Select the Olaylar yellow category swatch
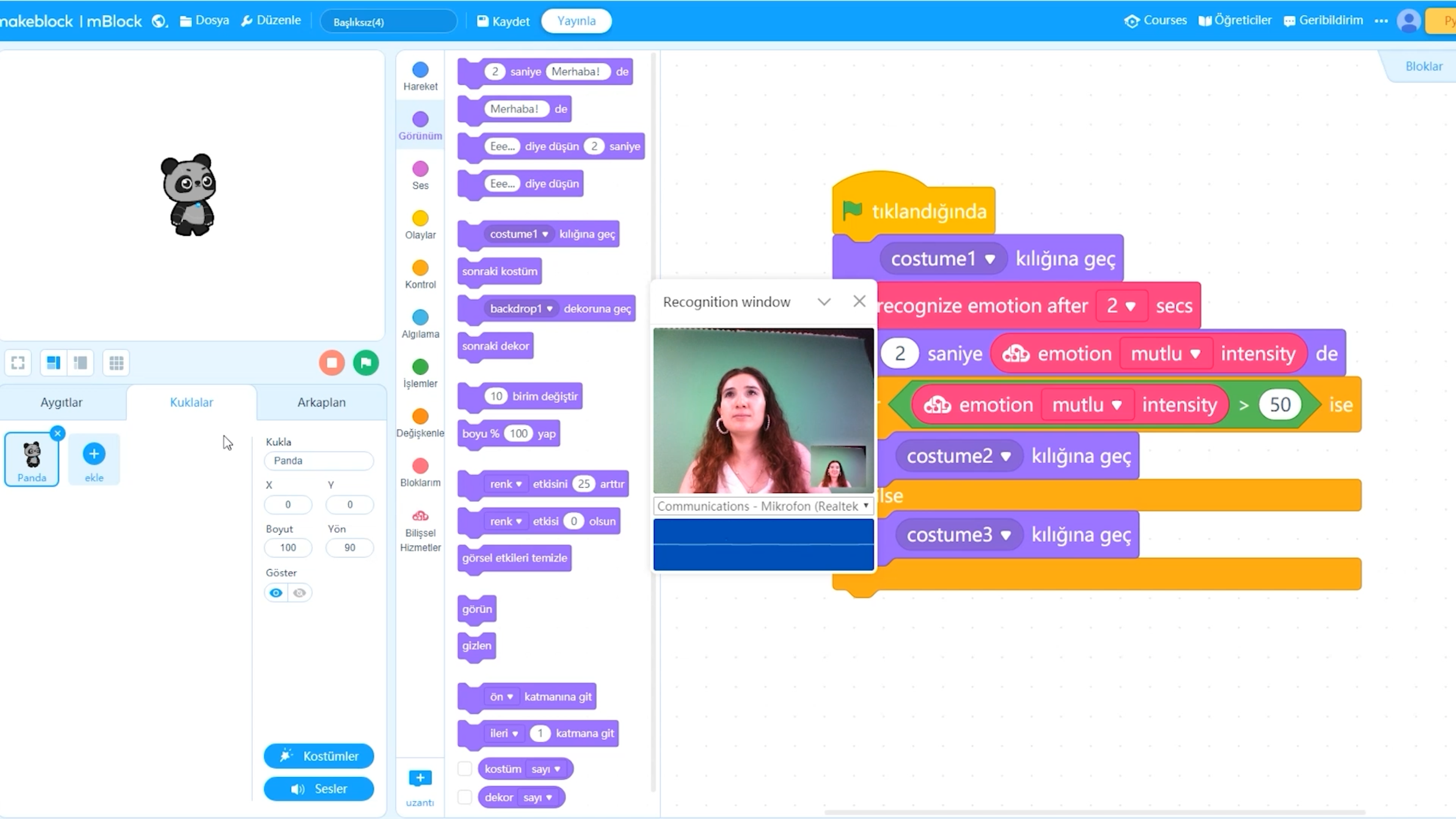The image size is (1456, 819). [x=420, y=218]
